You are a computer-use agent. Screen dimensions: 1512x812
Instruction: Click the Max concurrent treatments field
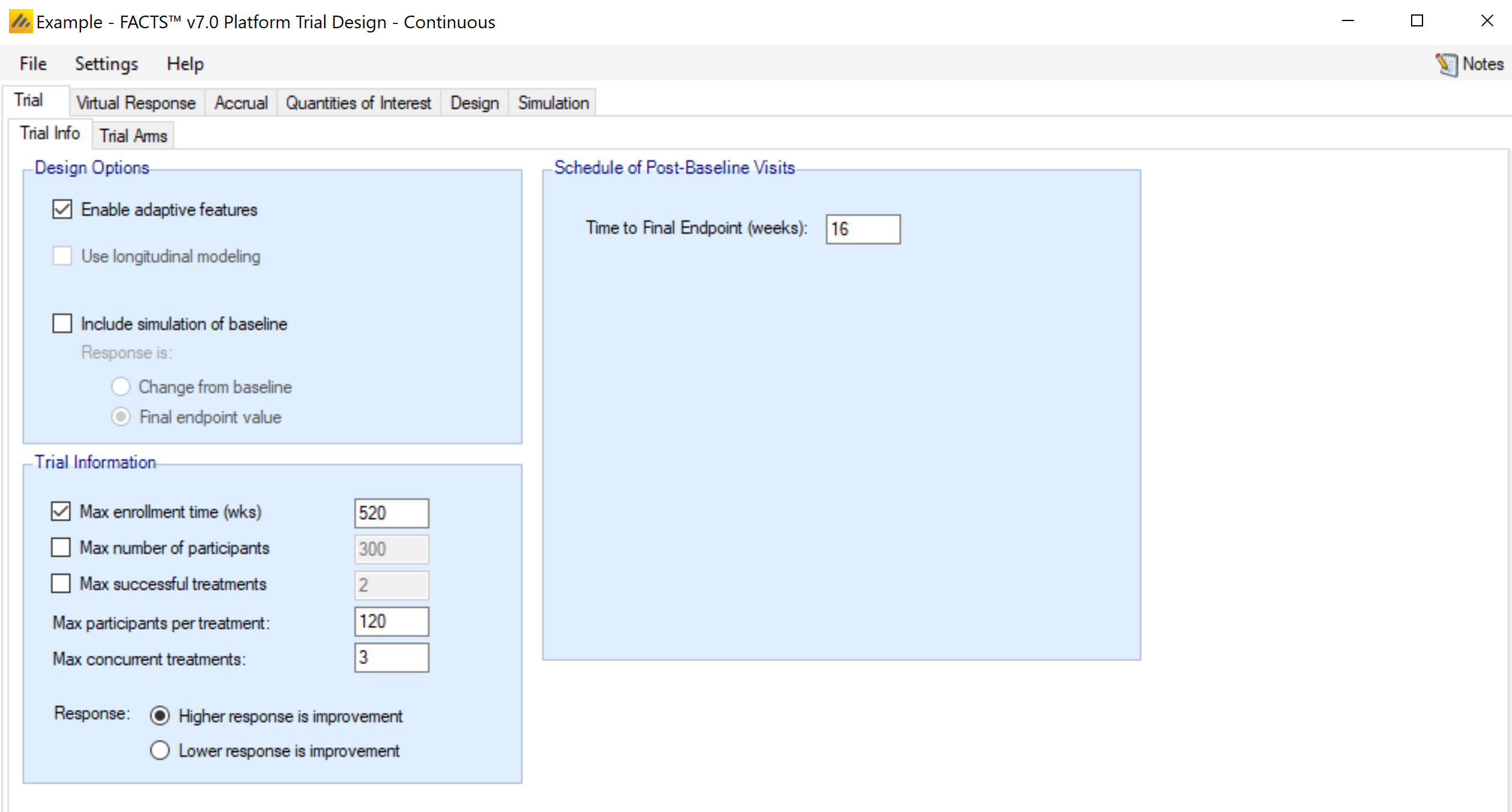tap(391, 658)
